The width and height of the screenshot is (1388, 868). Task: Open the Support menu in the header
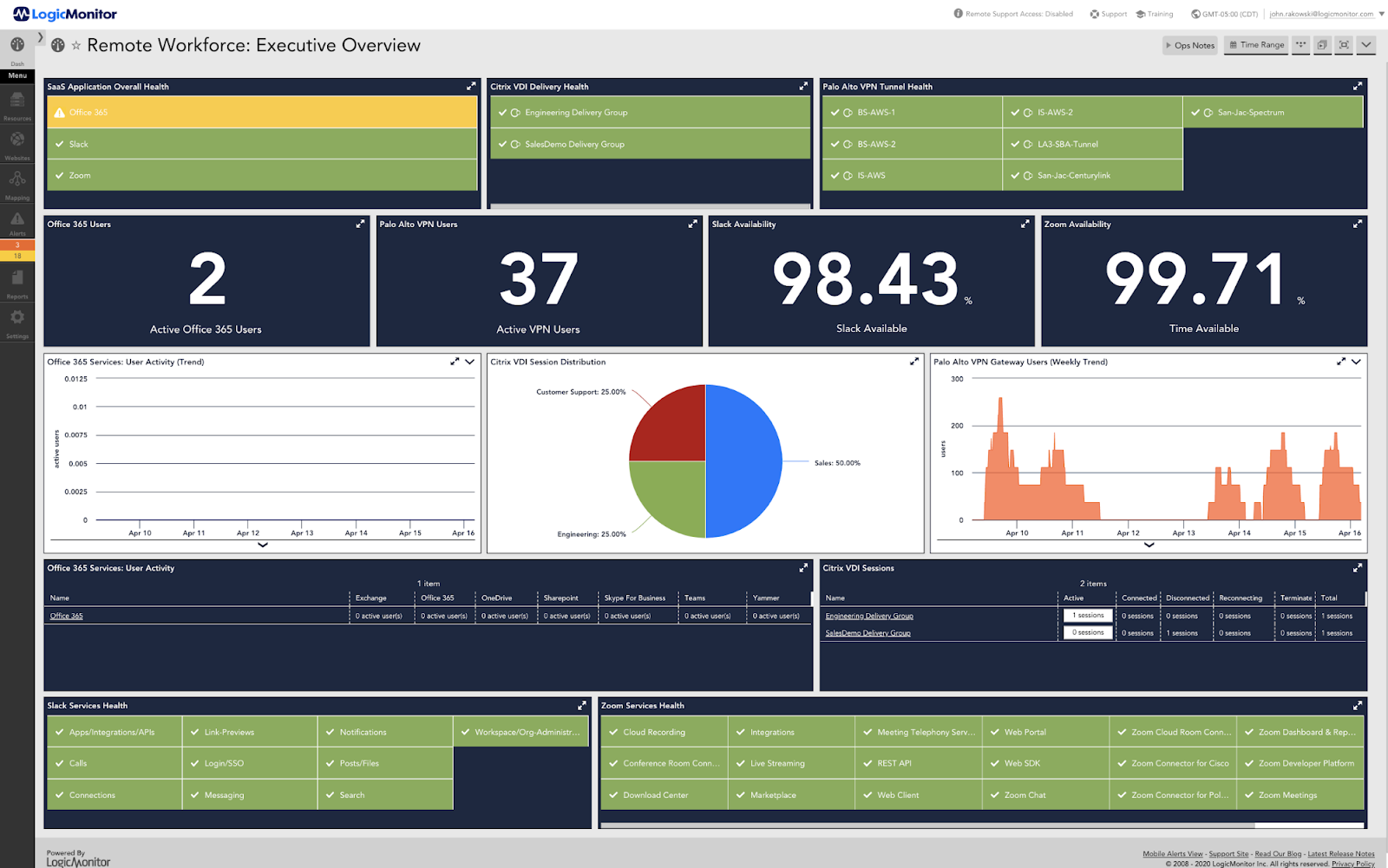1108,14
